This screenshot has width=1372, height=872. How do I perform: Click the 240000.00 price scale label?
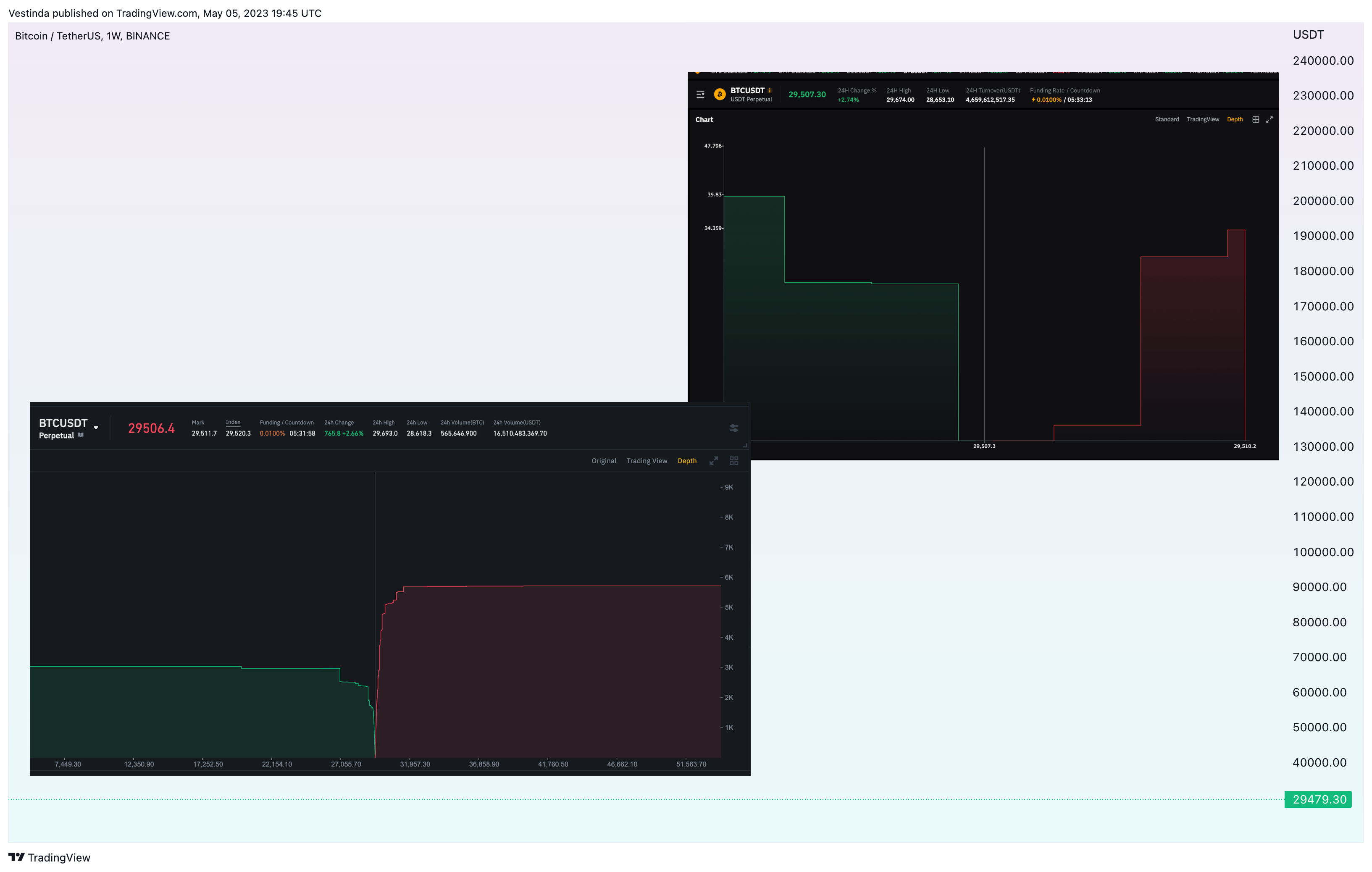(x=1323, y=61)
